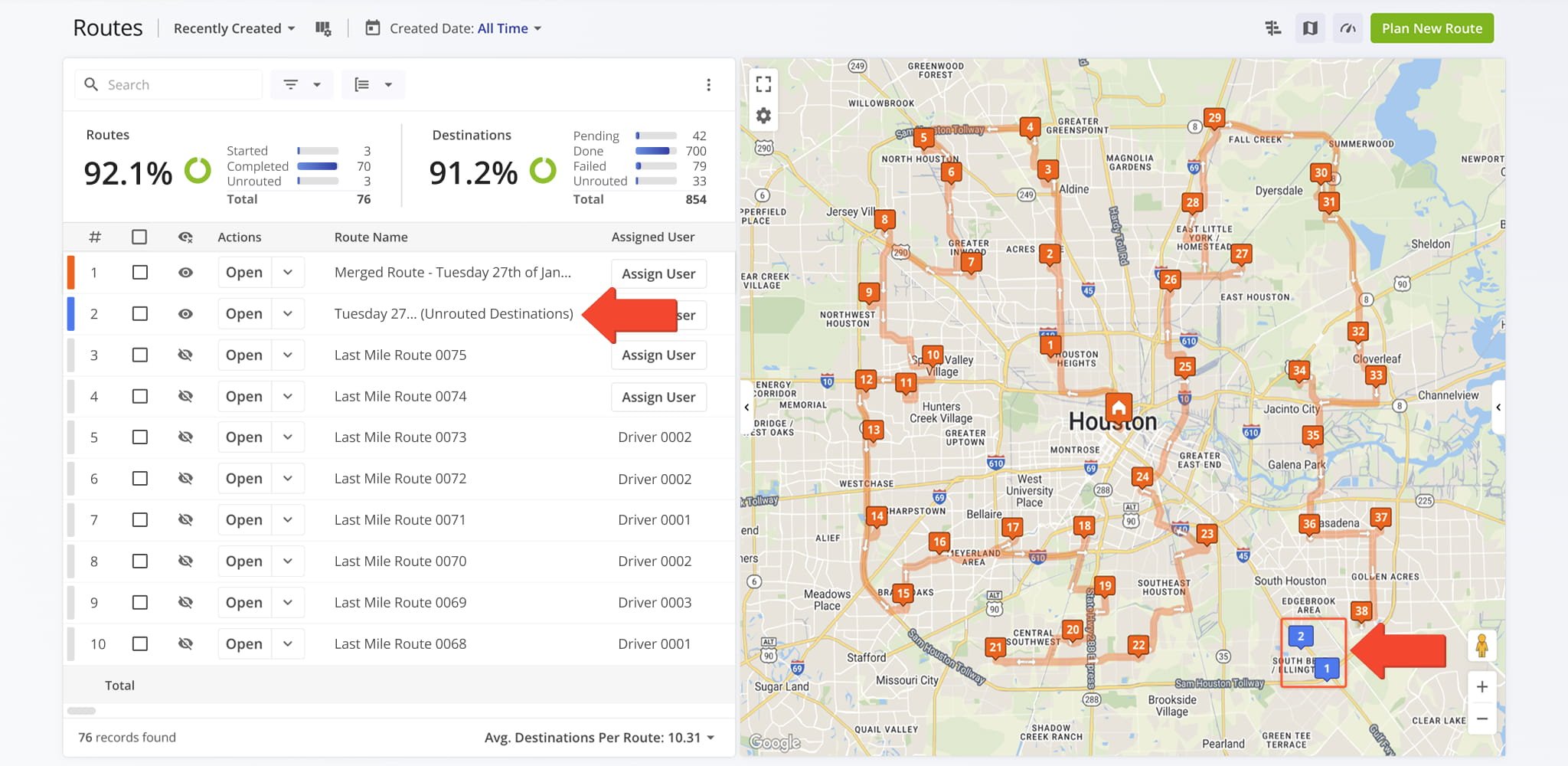Expand the Open action chevron for Last Mile Route 0073
This screenshot has width=1568, height=766.
point(288,437)
